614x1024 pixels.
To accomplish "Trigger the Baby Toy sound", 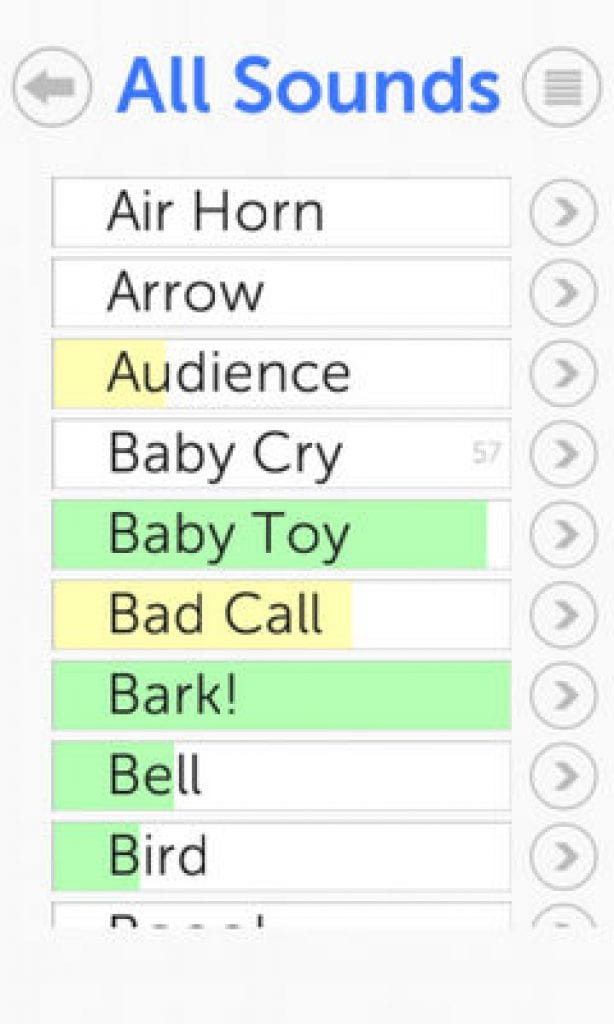I will (280, 534).
